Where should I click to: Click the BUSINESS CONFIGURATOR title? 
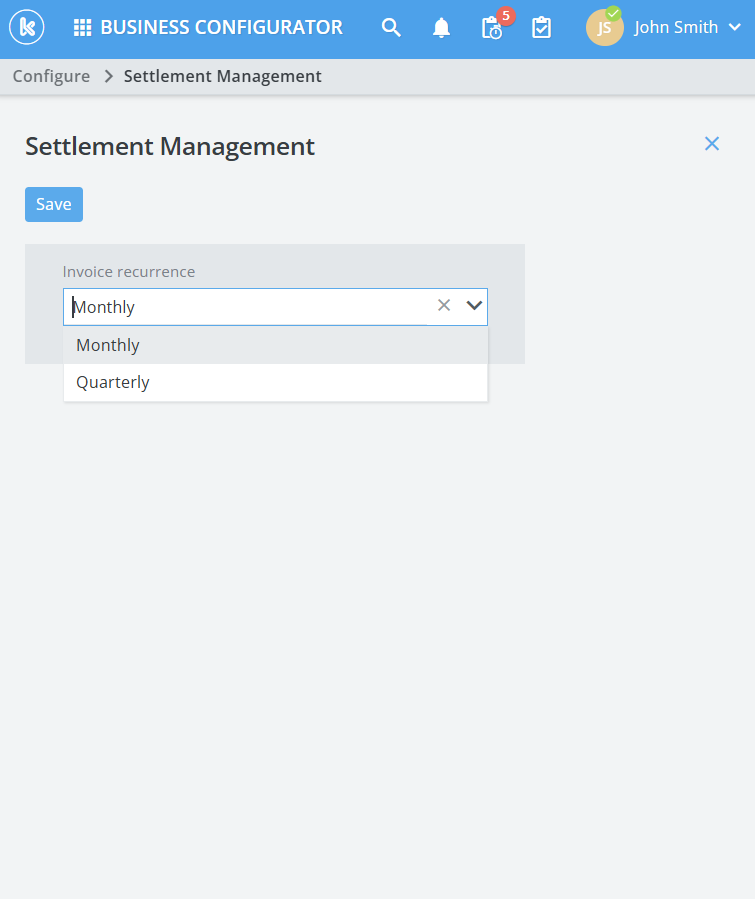click(x=221, y=28)
